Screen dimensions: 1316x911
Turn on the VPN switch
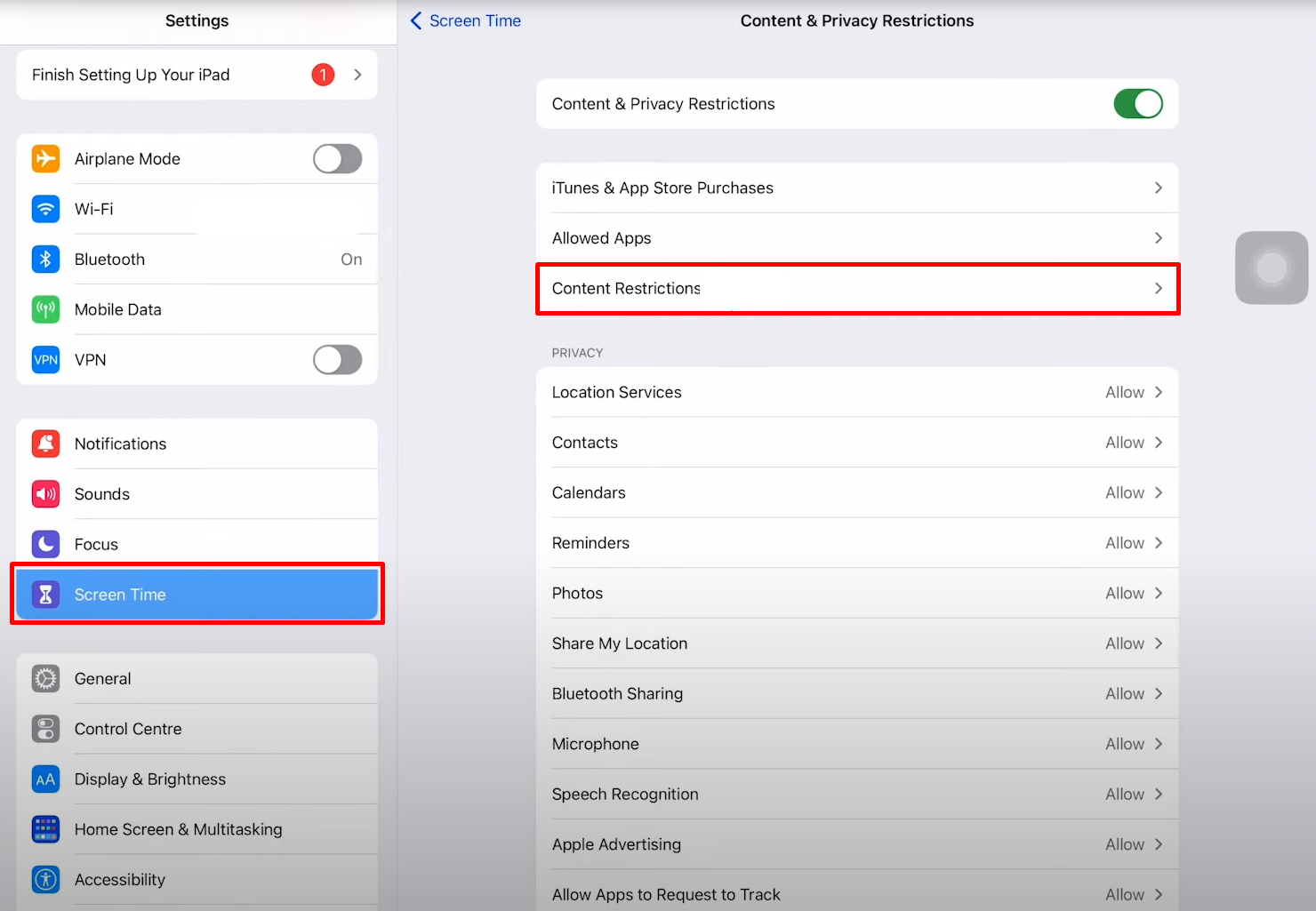coord(337,360)
